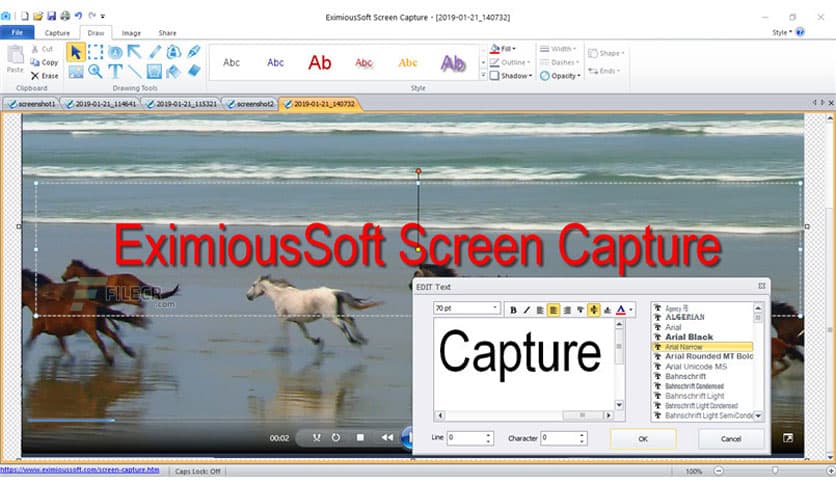Image resolution: width=836 pixels, height=484 pixels.
Task: Click the camera capture app icon
Action: tap(5, 16)
